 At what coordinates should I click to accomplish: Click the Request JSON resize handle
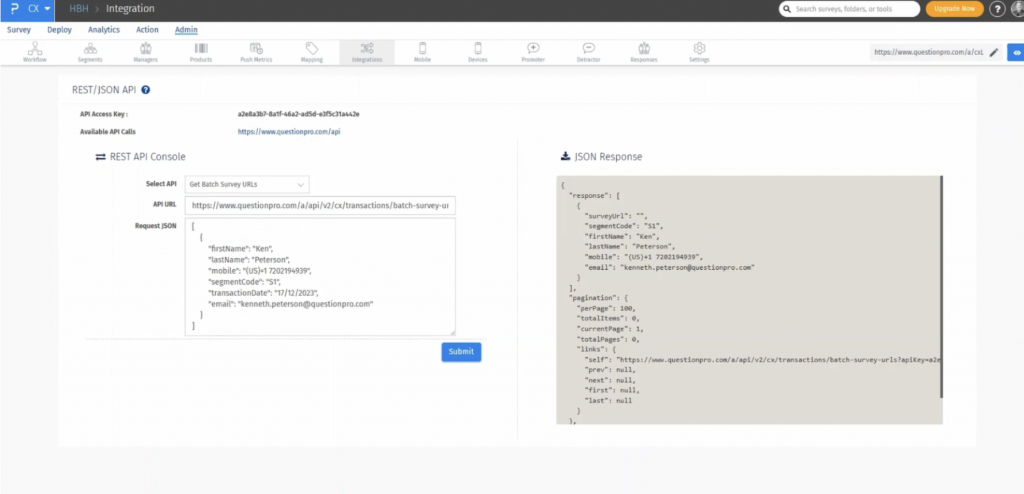click(451, 332)
